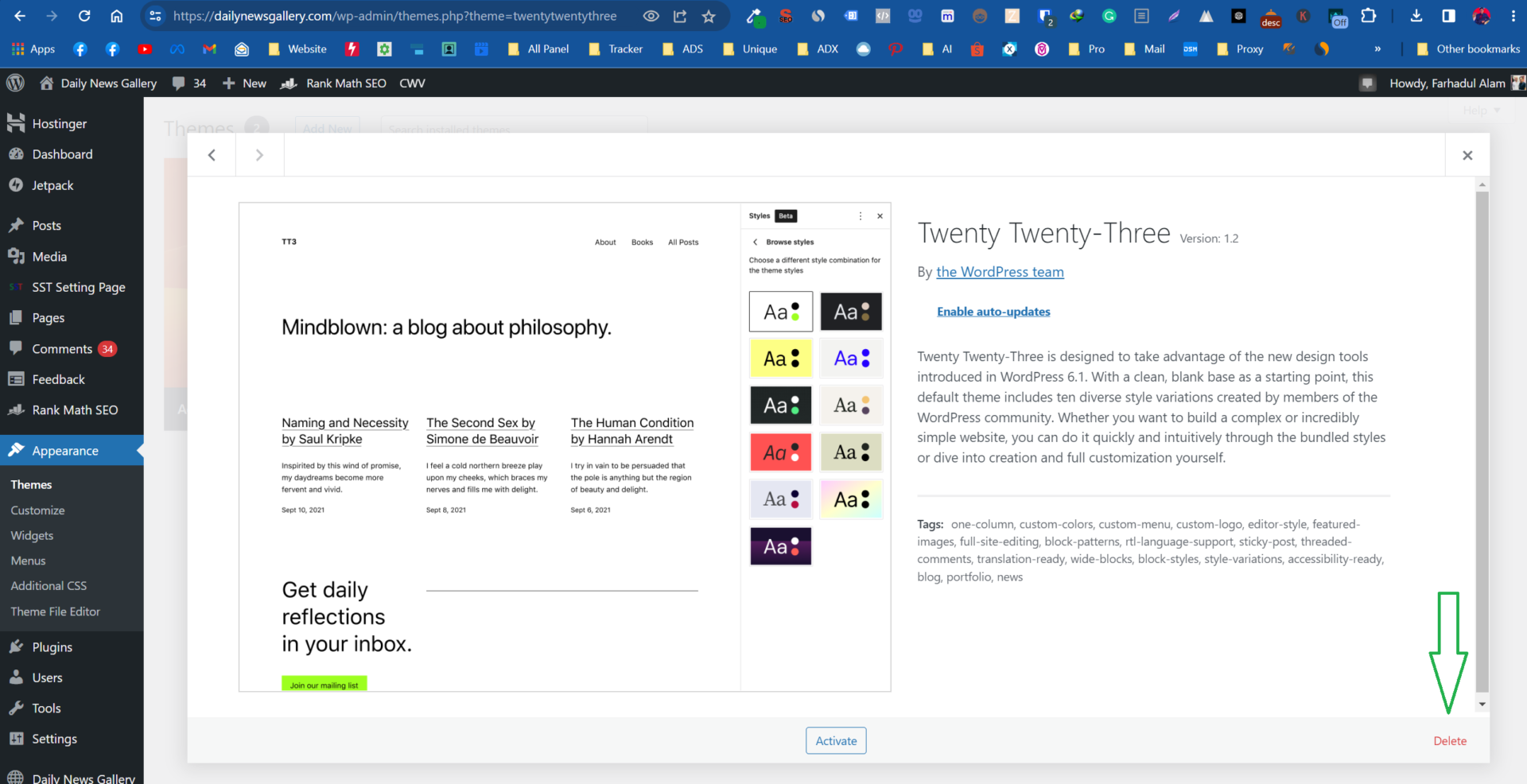Click the CWV item in admin bar
The width and height of the screenshot is (1527, 784).
coord(412,83)
